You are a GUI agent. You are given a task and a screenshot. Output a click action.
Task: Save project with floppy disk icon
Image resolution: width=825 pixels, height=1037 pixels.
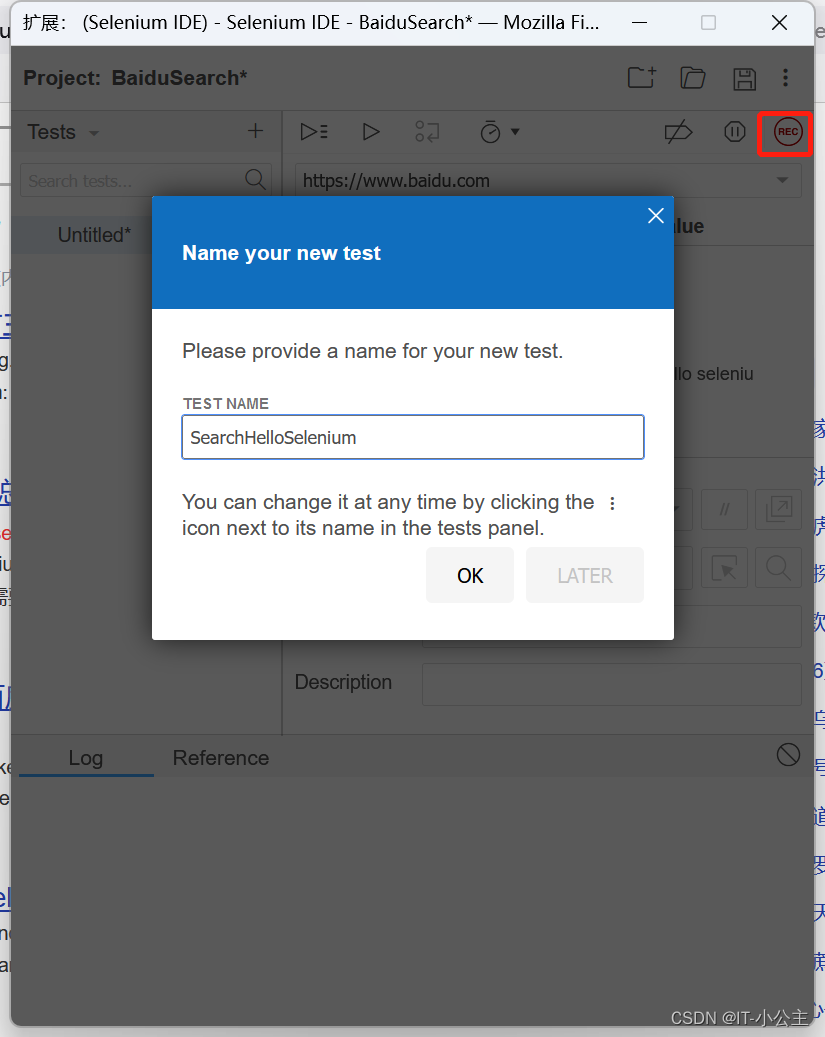(x=744, y=78)
